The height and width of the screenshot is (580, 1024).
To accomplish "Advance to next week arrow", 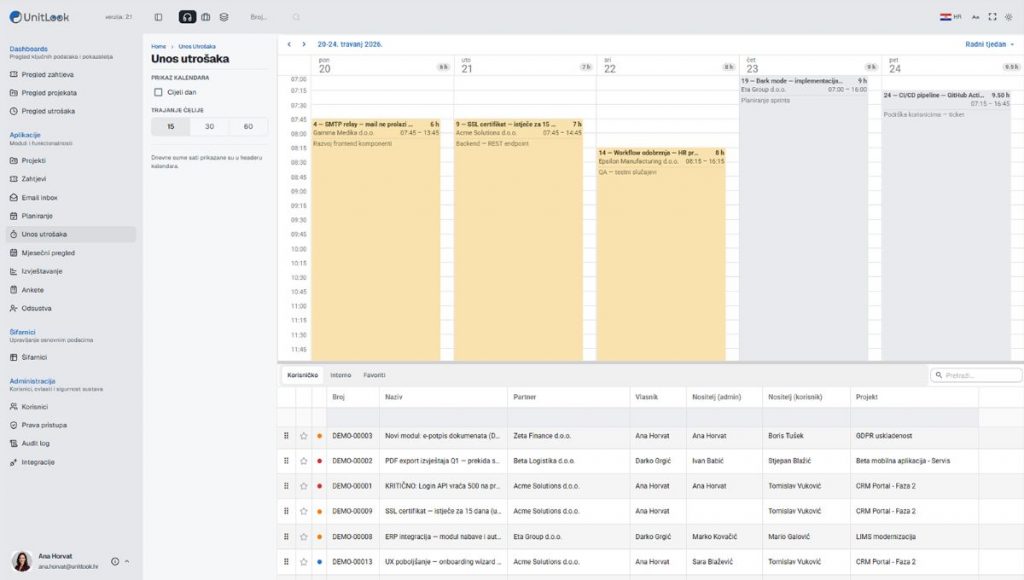I will 304,44.
